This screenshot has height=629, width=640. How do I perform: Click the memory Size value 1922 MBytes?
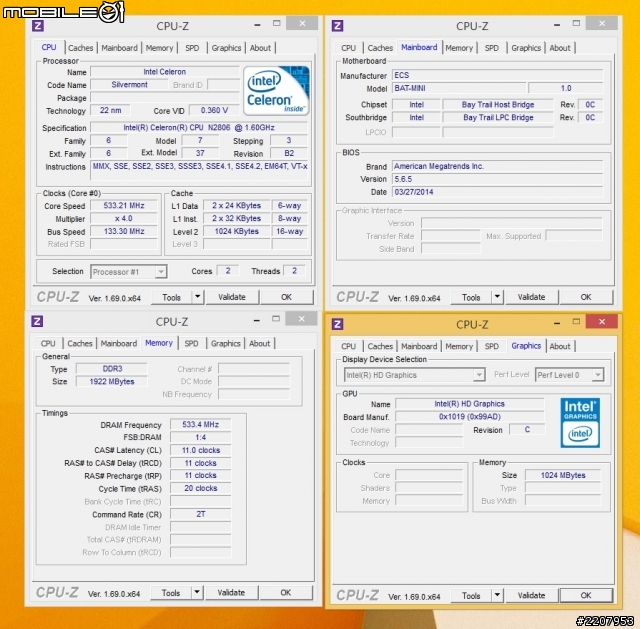(112, 381)
